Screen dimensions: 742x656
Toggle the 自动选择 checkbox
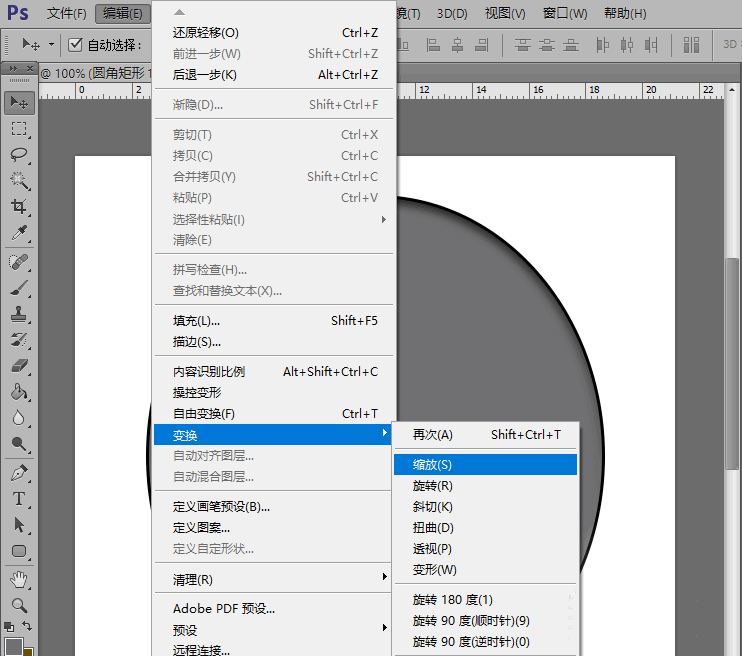75,45
